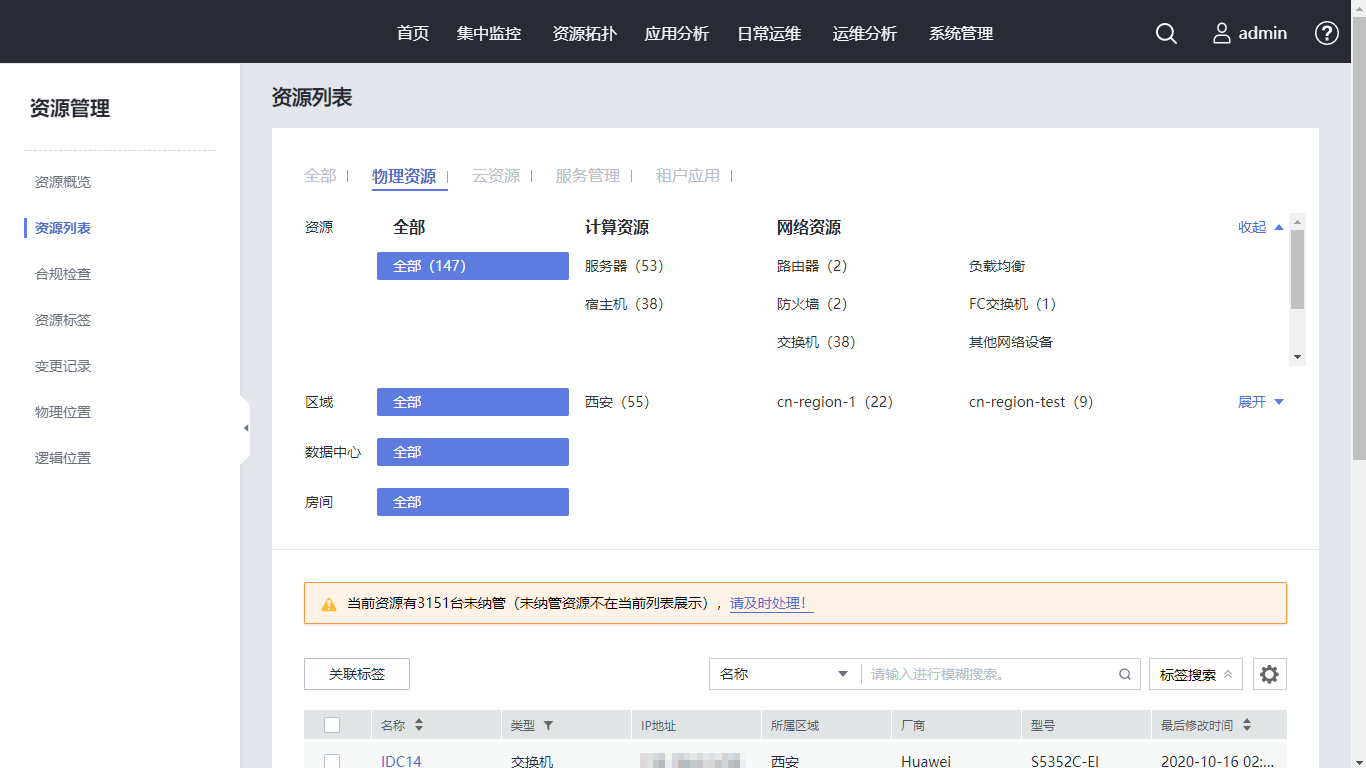Click the filter icon on 类型 column
The width and height of the screenshot is (1366, 768).
coord(548,726)
